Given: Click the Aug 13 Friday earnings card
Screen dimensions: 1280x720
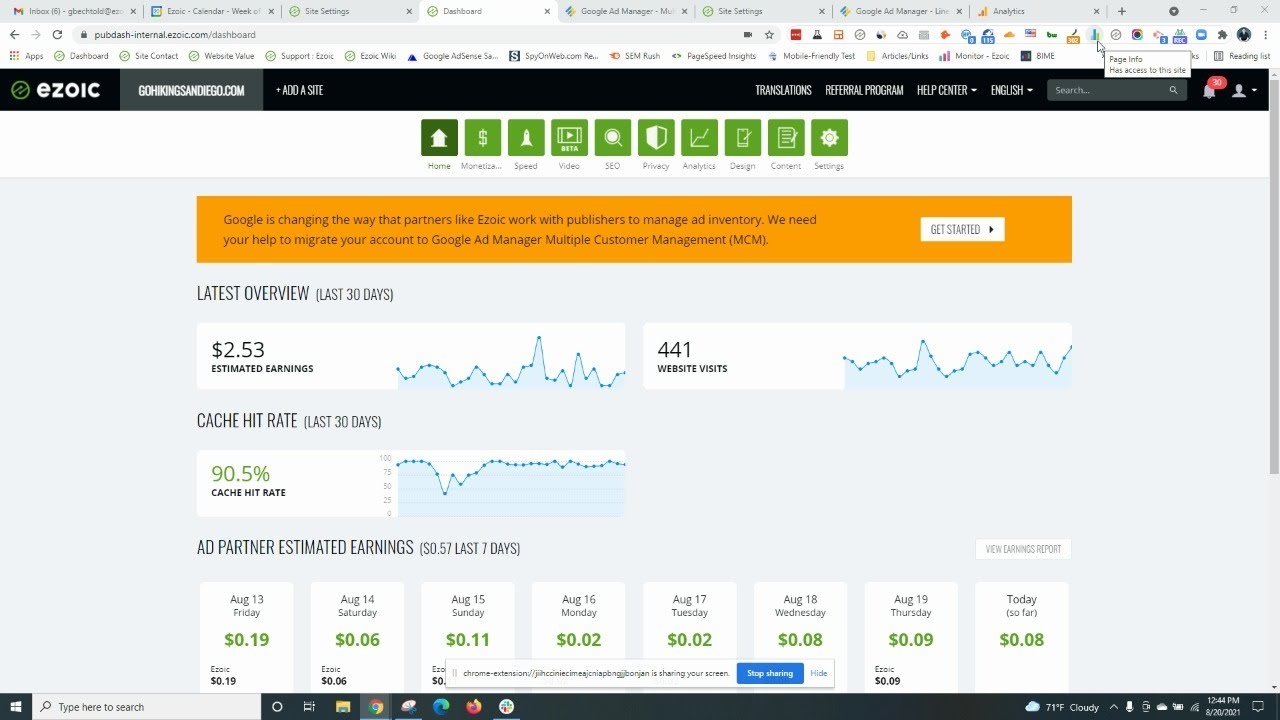Looking at the screenshot, I should pos(246,637).
